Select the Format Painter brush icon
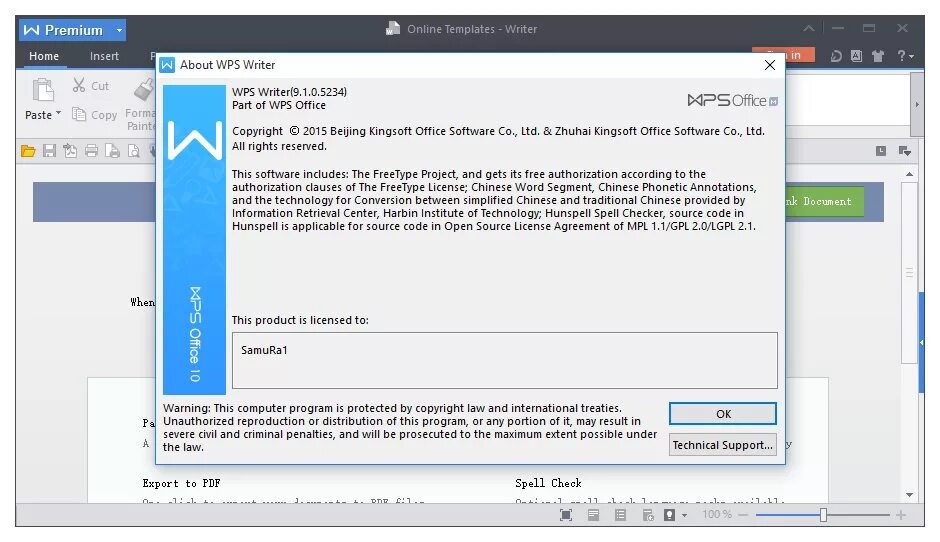Viewport: 940px width, 542px height. point(144,89)
